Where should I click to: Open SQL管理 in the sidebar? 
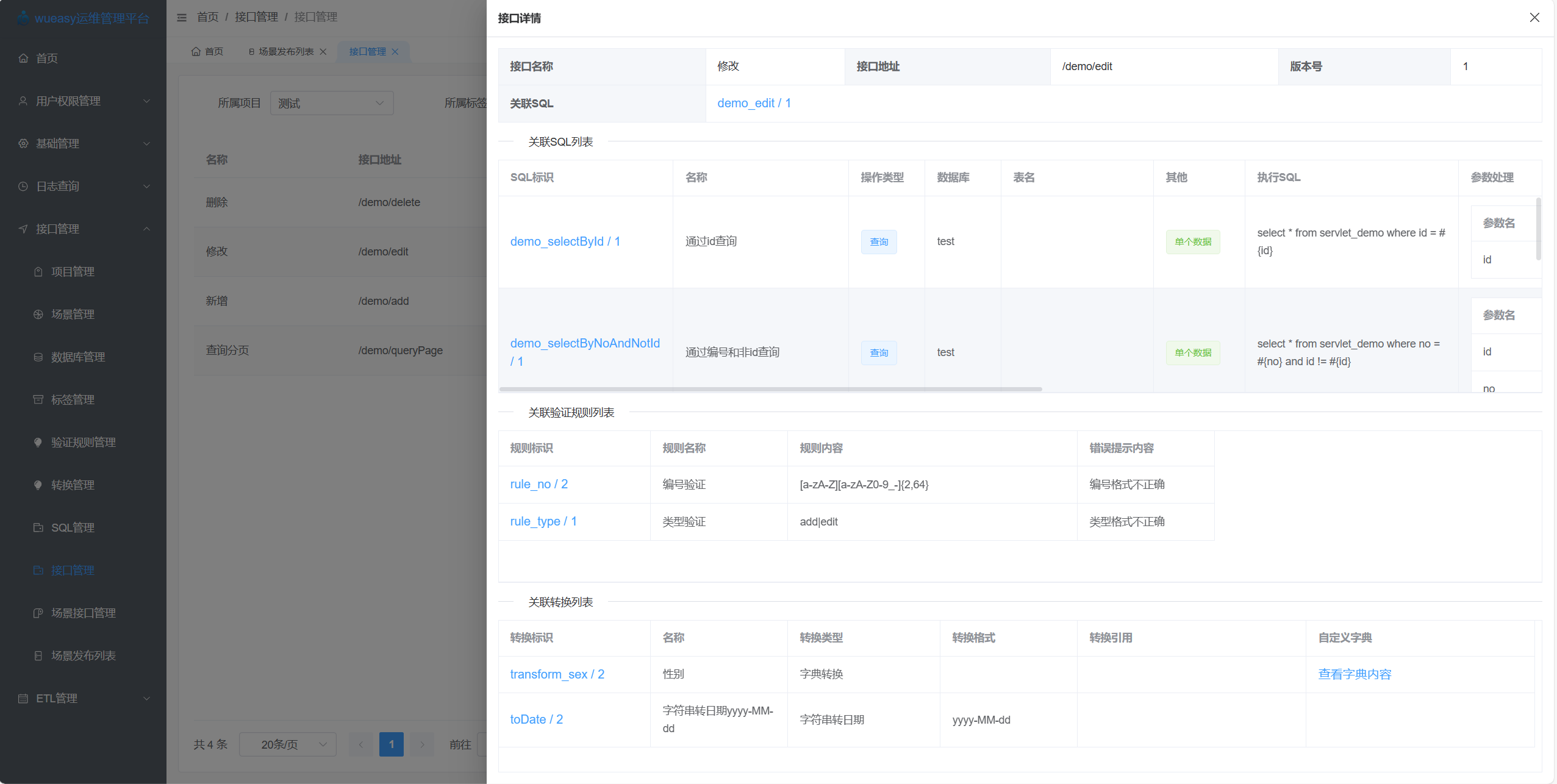coord(73,528)
